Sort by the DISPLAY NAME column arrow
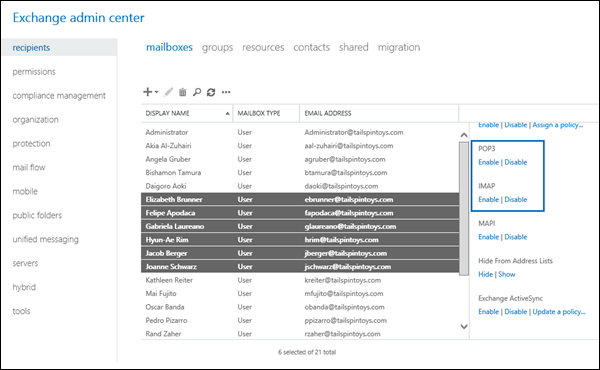Image resolution: width=600 pixels, height=370 pixels. [227, 113]
